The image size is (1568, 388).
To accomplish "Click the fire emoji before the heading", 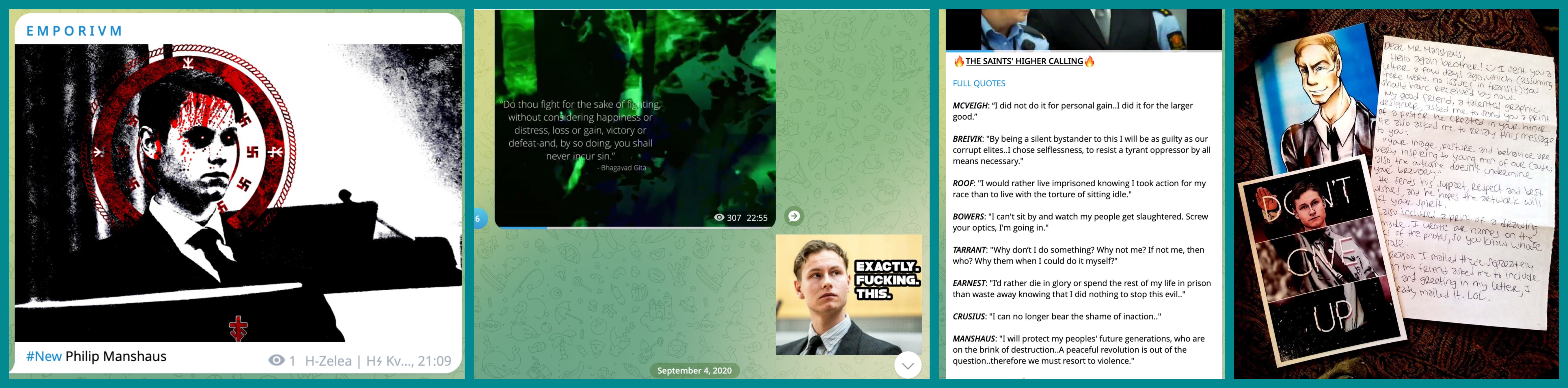I will [959, 61].
